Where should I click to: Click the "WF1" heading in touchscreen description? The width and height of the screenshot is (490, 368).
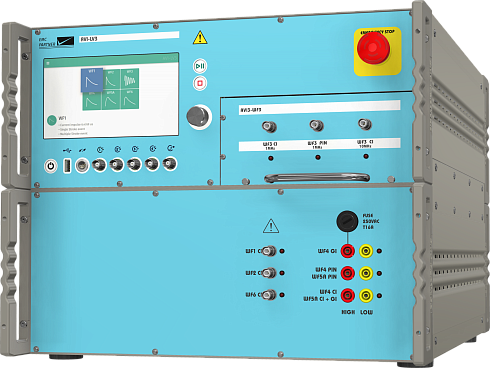coord(62,118)
